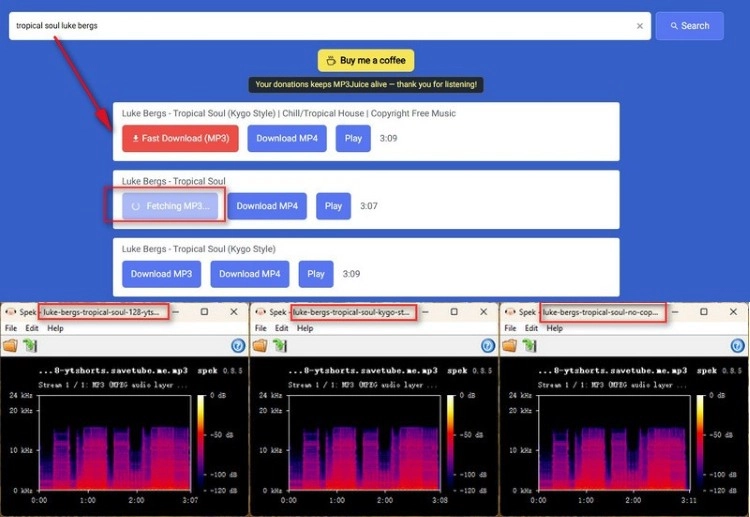Click the save icon in no-cop Spek window
The width and height of the screenshot is (750, 517).
529,345
